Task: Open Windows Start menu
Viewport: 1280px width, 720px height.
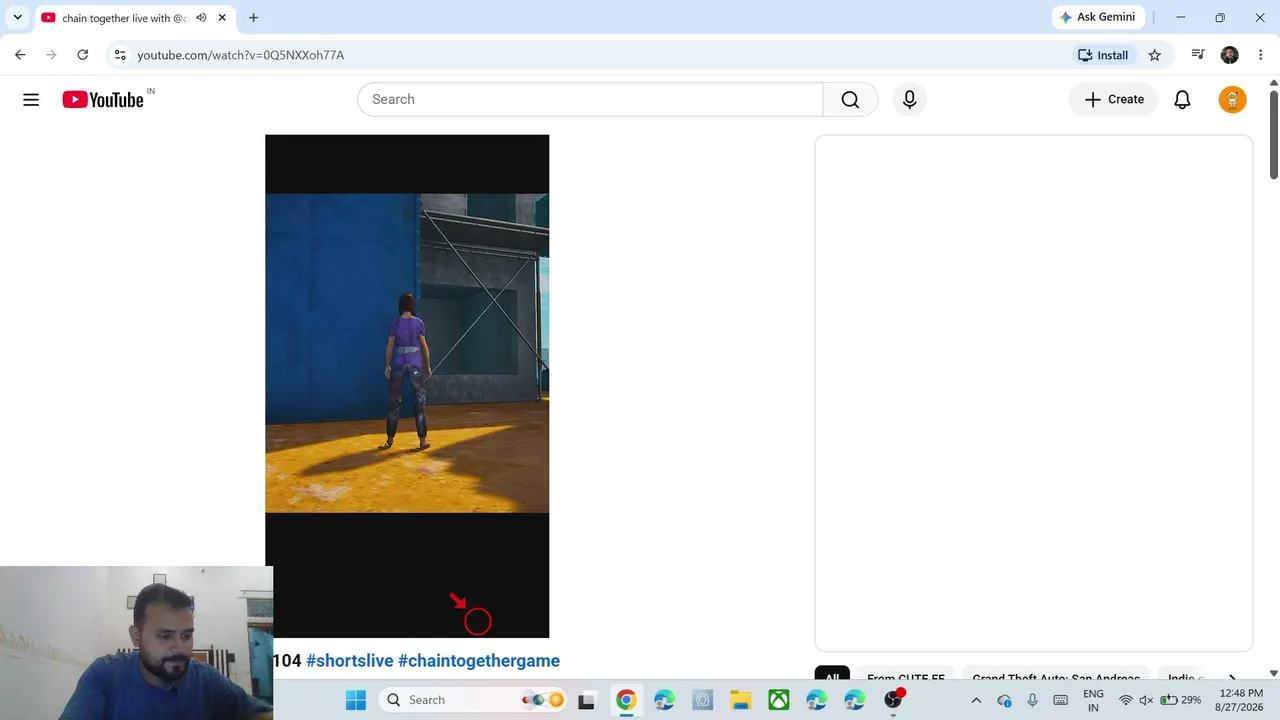Action: click(355, 700)
